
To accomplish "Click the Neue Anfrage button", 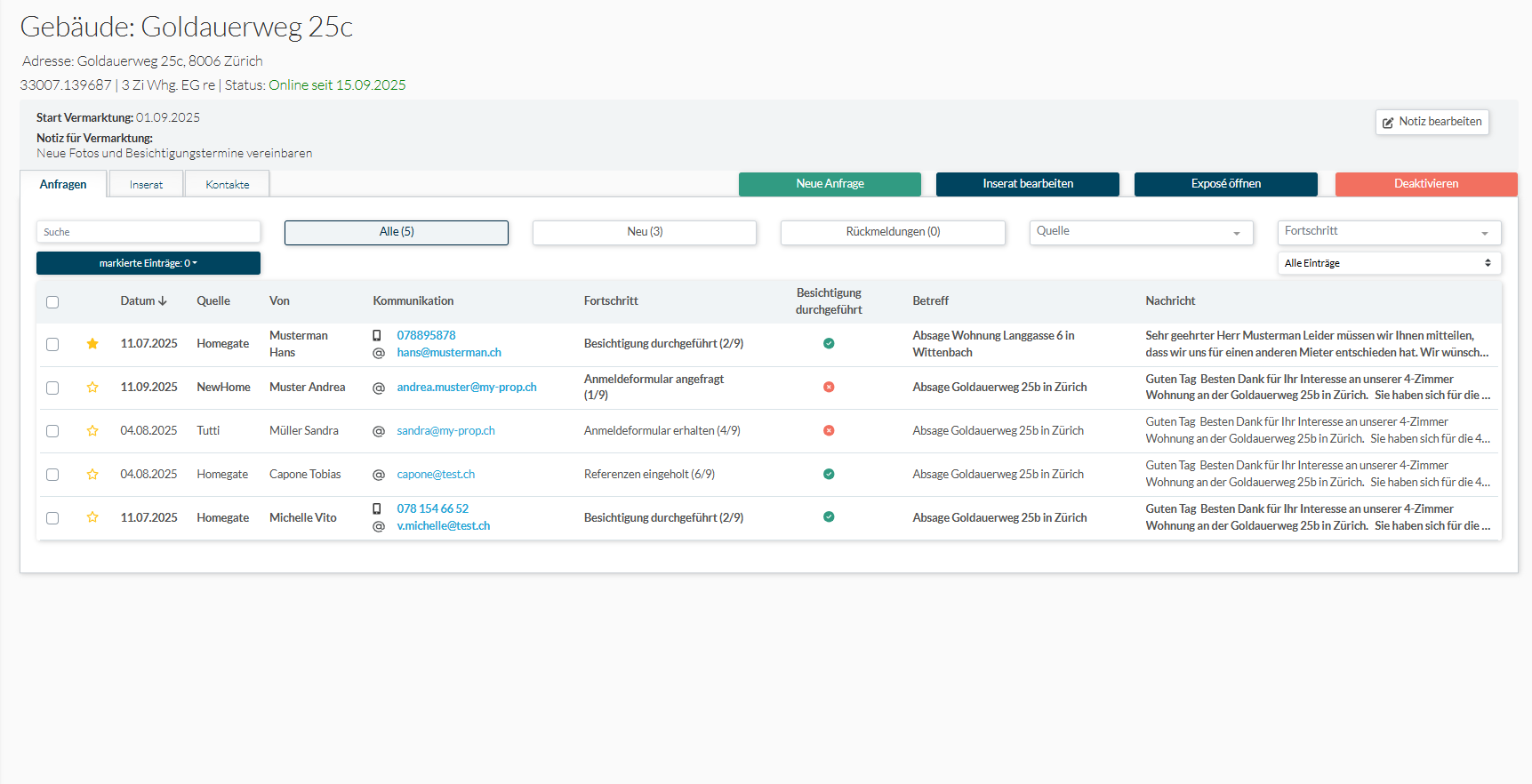I will click(830, 184).
